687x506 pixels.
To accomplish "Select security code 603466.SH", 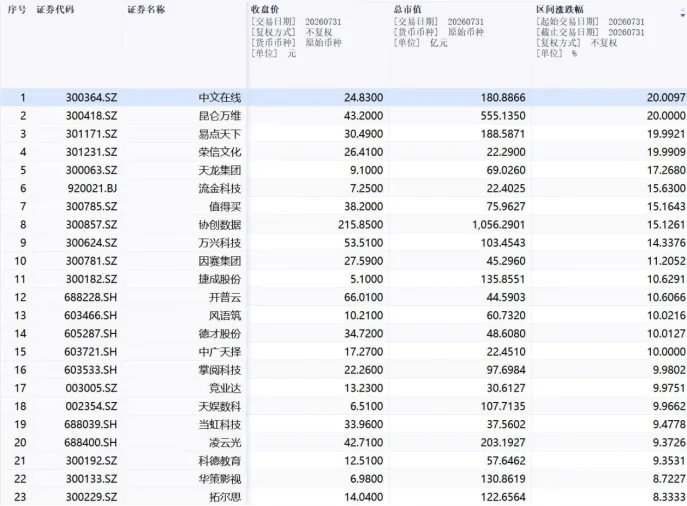I will point(91,315).
